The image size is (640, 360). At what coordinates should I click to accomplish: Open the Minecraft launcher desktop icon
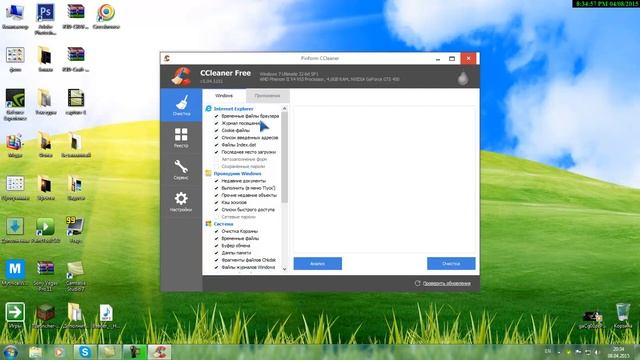coord(45,316)
